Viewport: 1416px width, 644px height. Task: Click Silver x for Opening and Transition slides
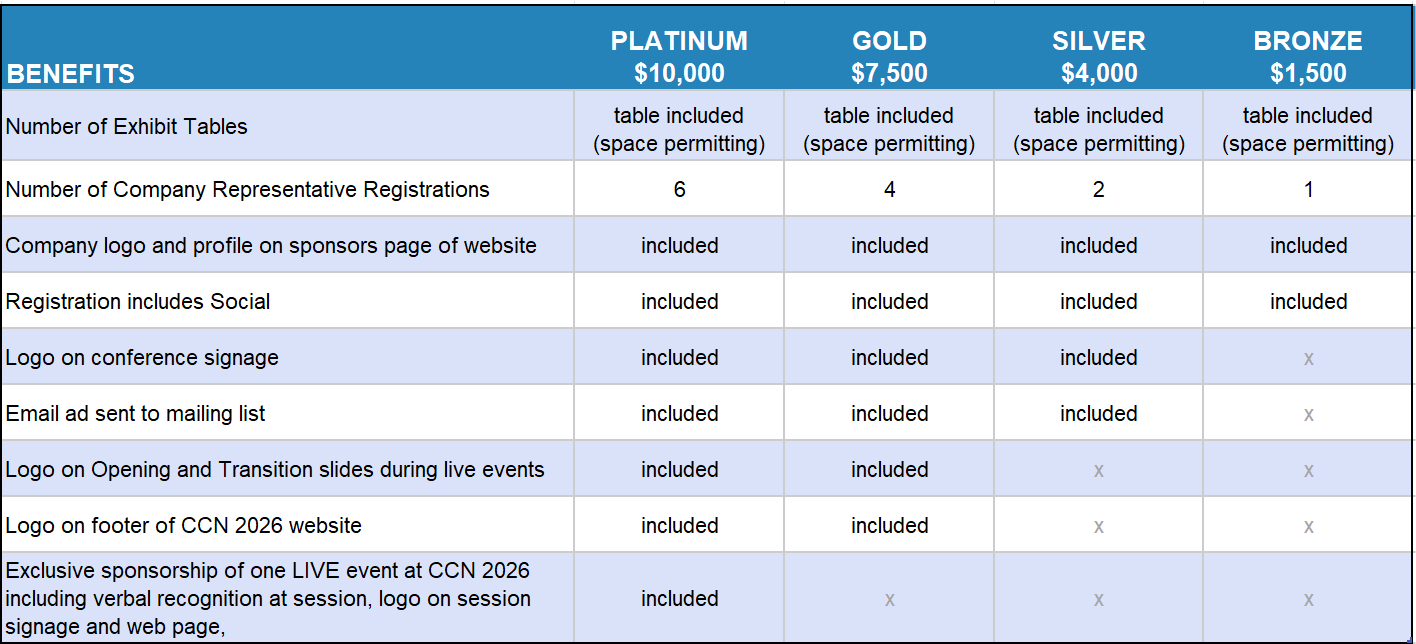[x=1098, y=470]
